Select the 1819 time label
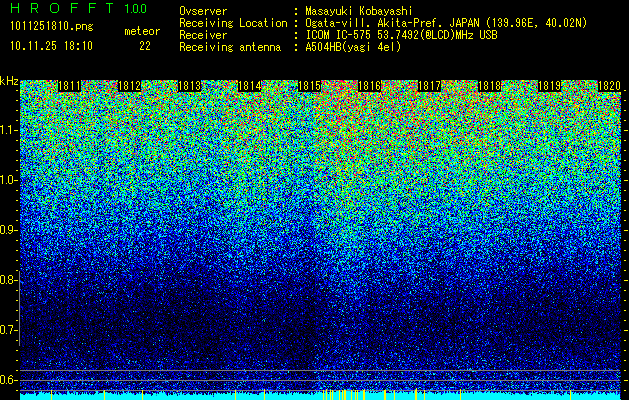Viewport: 629px width, 400px height. (x=549, y=86)
